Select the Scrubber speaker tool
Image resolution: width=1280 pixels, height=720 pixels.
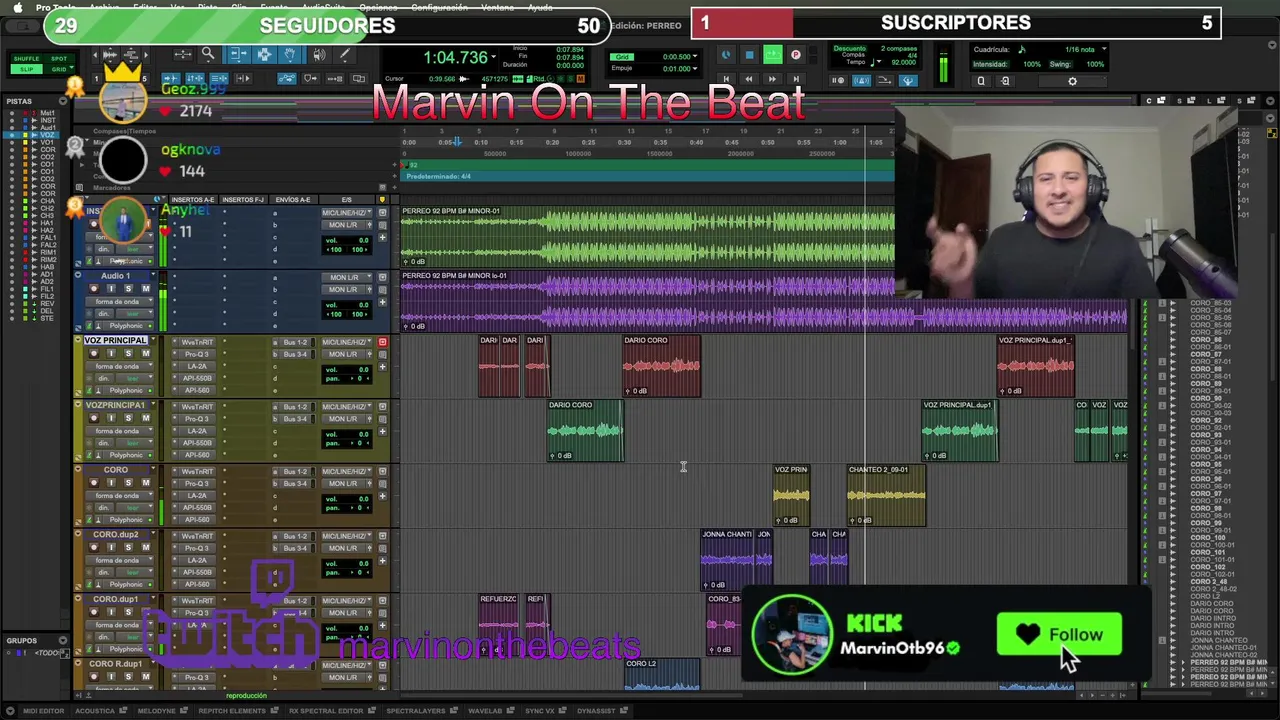(319, 54)
